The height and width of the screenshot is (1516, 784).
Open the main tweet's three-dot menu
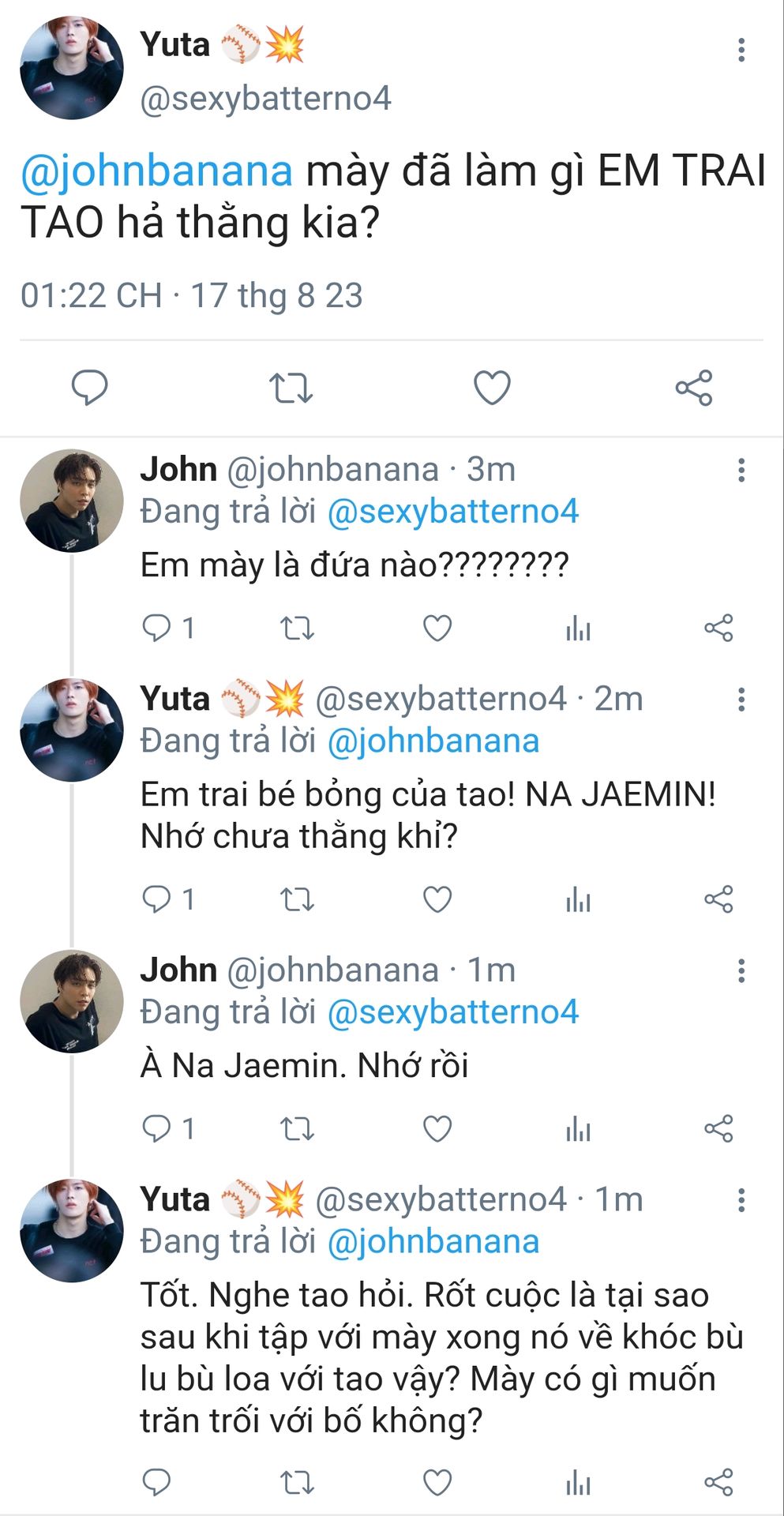pyautogui.click(x=741, y=50)
